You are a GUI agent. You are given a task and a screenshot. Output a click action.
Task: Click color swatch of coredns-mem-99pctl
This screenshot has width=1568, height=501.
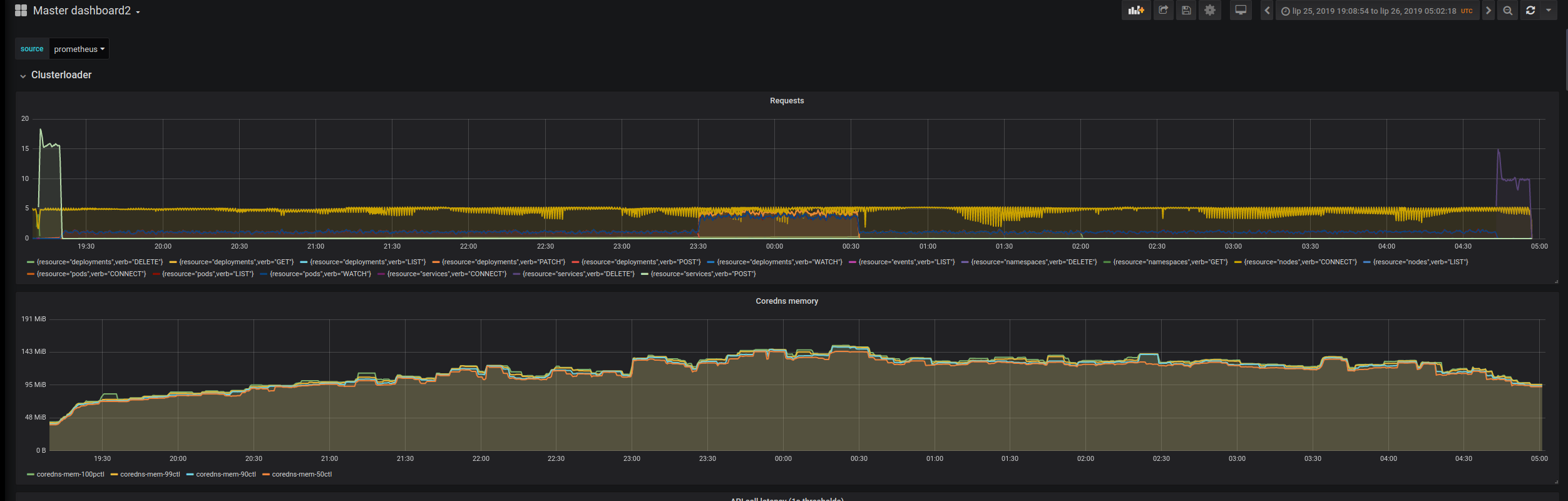coord(114,475)
